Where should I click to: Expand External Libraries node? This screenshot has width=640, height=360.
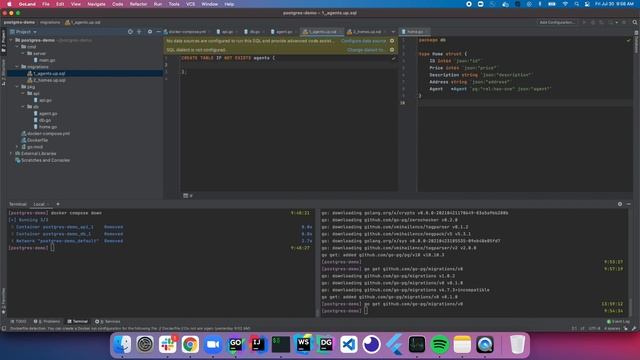11,153
